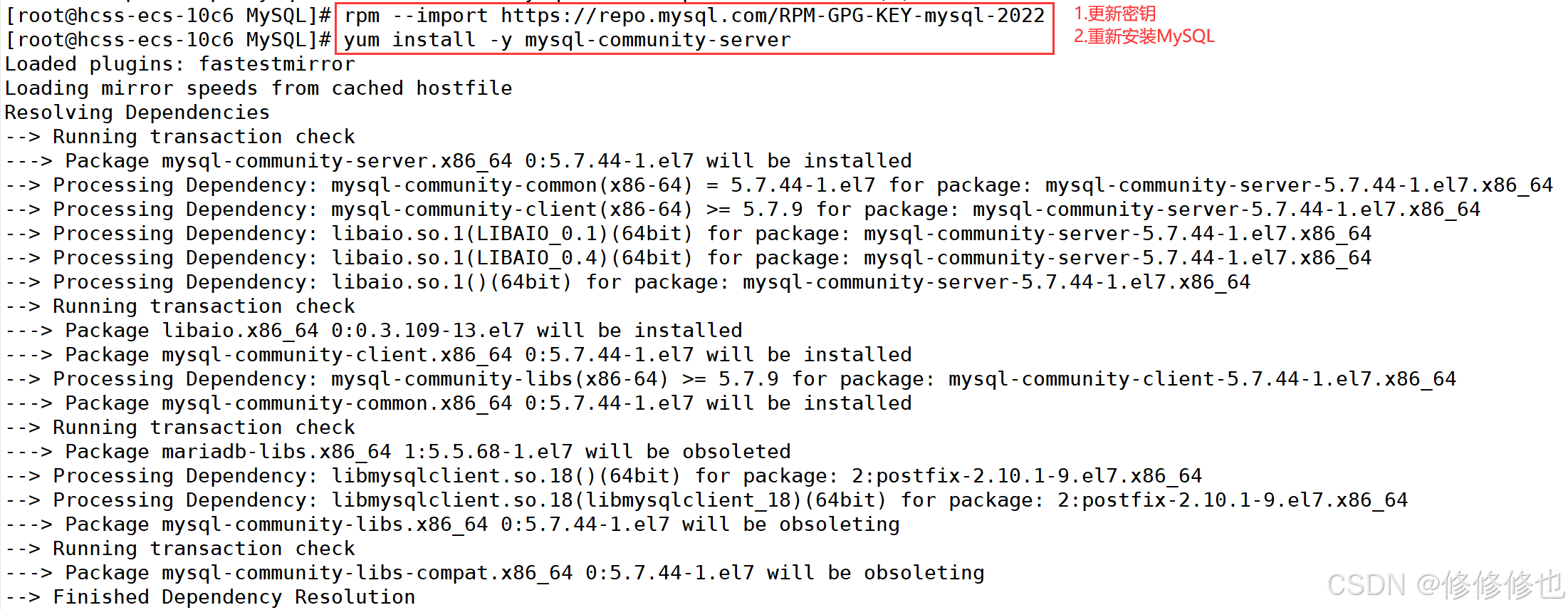Click the red annotation '1.更新密钥'
The width and height of the screenshot is (1568, 610).
pos(1114,14)
